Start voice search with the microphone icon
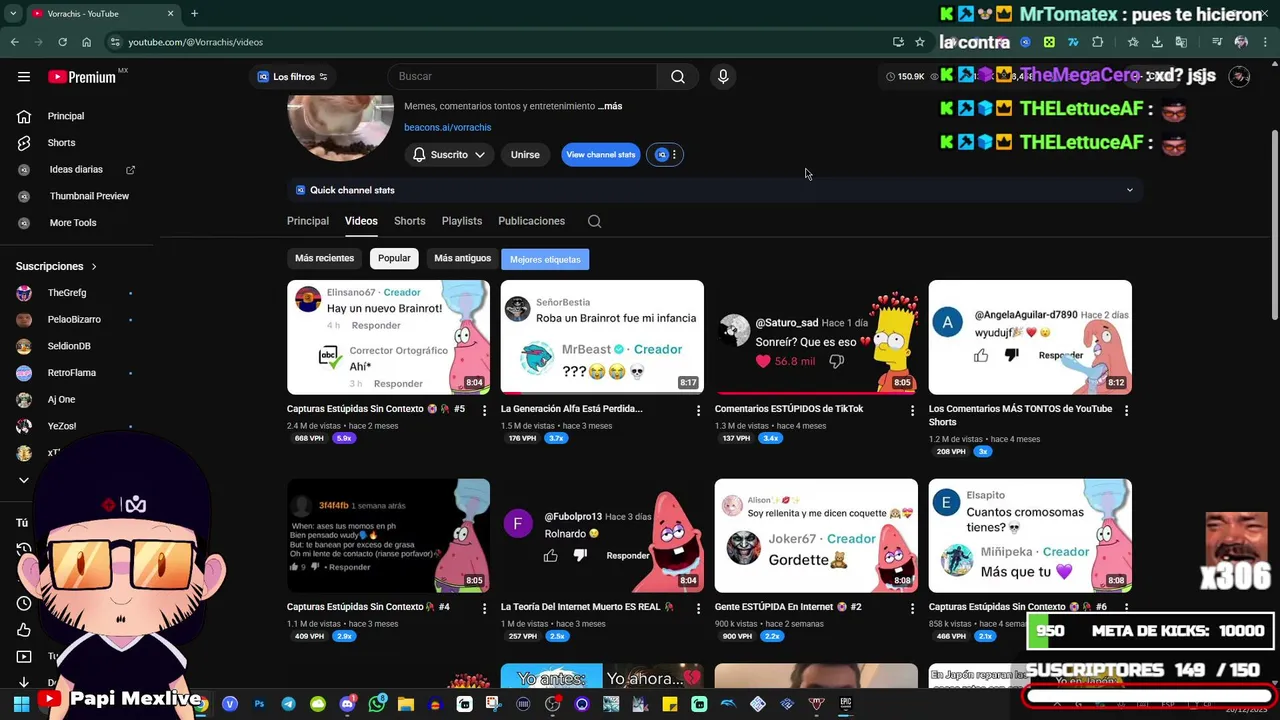The height and width of the screenshot is (720, 1280). click(x=723, y=77)
